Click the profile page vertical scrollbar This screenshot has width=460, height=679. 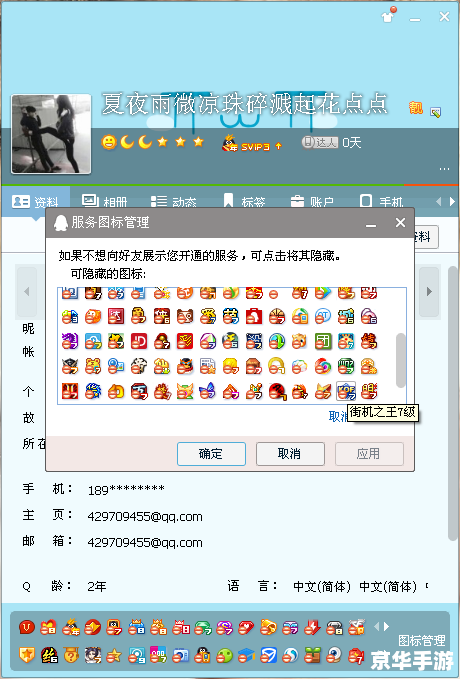pyautogui.click(x=453, y=403)
